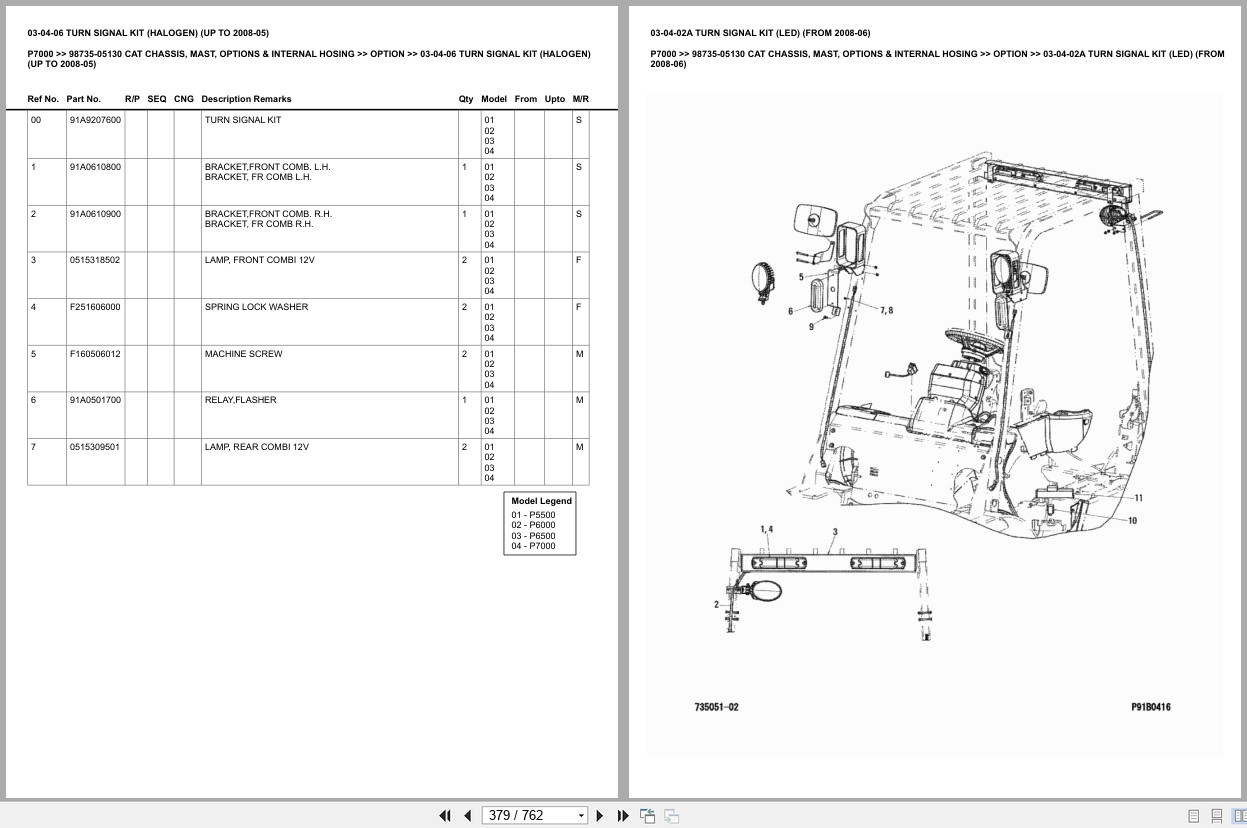Click the Model Legend heading
This screenshot has width=1247, height=828.
click(x=541, y=501)
